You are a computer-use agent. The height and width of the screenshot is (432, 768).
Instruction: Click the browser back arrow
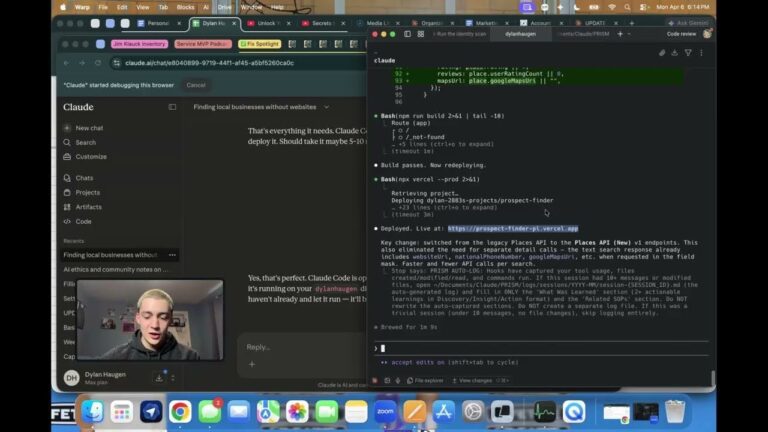[66, 63]
